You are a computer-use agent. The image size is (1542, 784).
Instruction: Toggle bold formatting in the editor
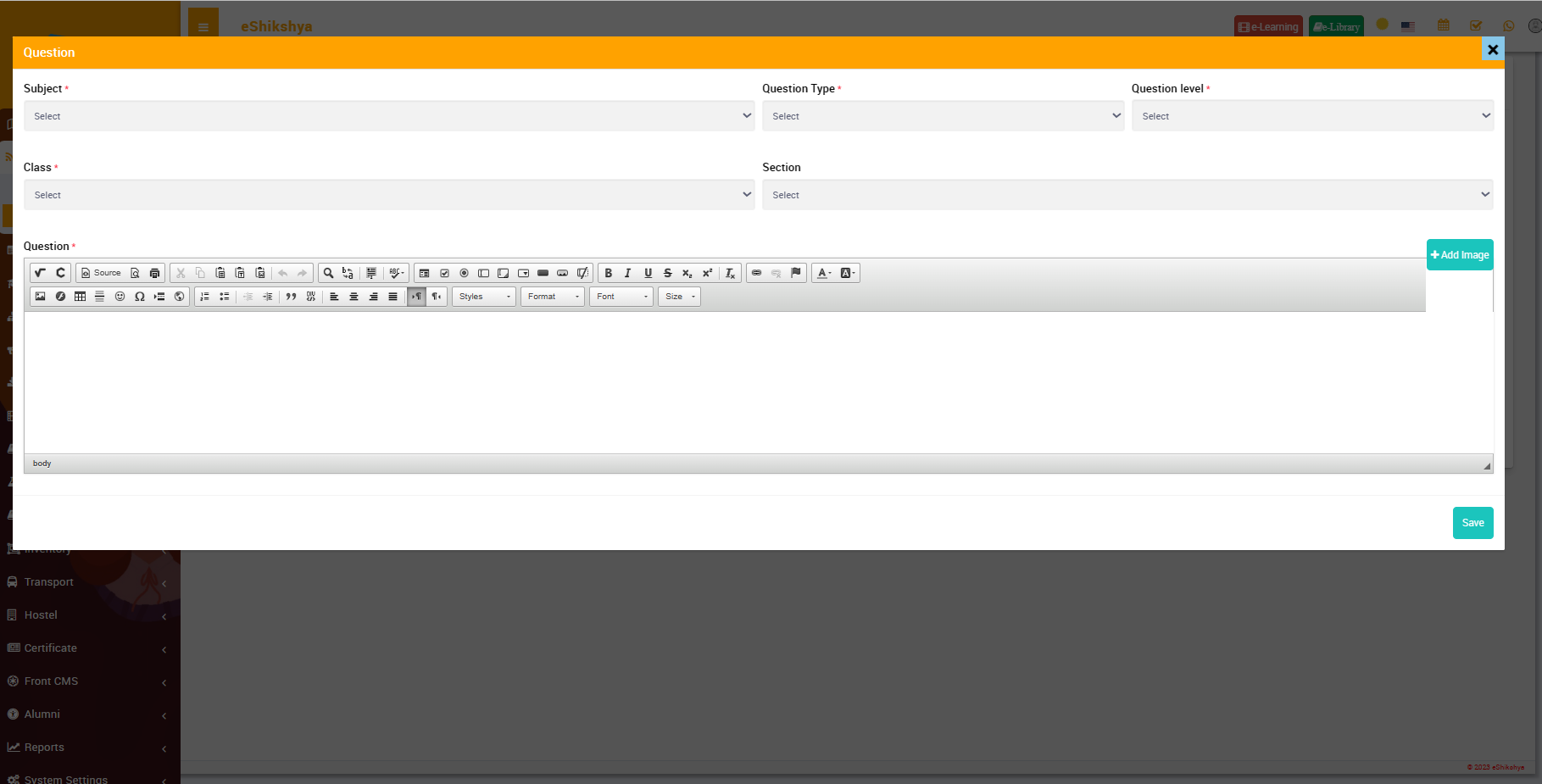pos(608,273)
